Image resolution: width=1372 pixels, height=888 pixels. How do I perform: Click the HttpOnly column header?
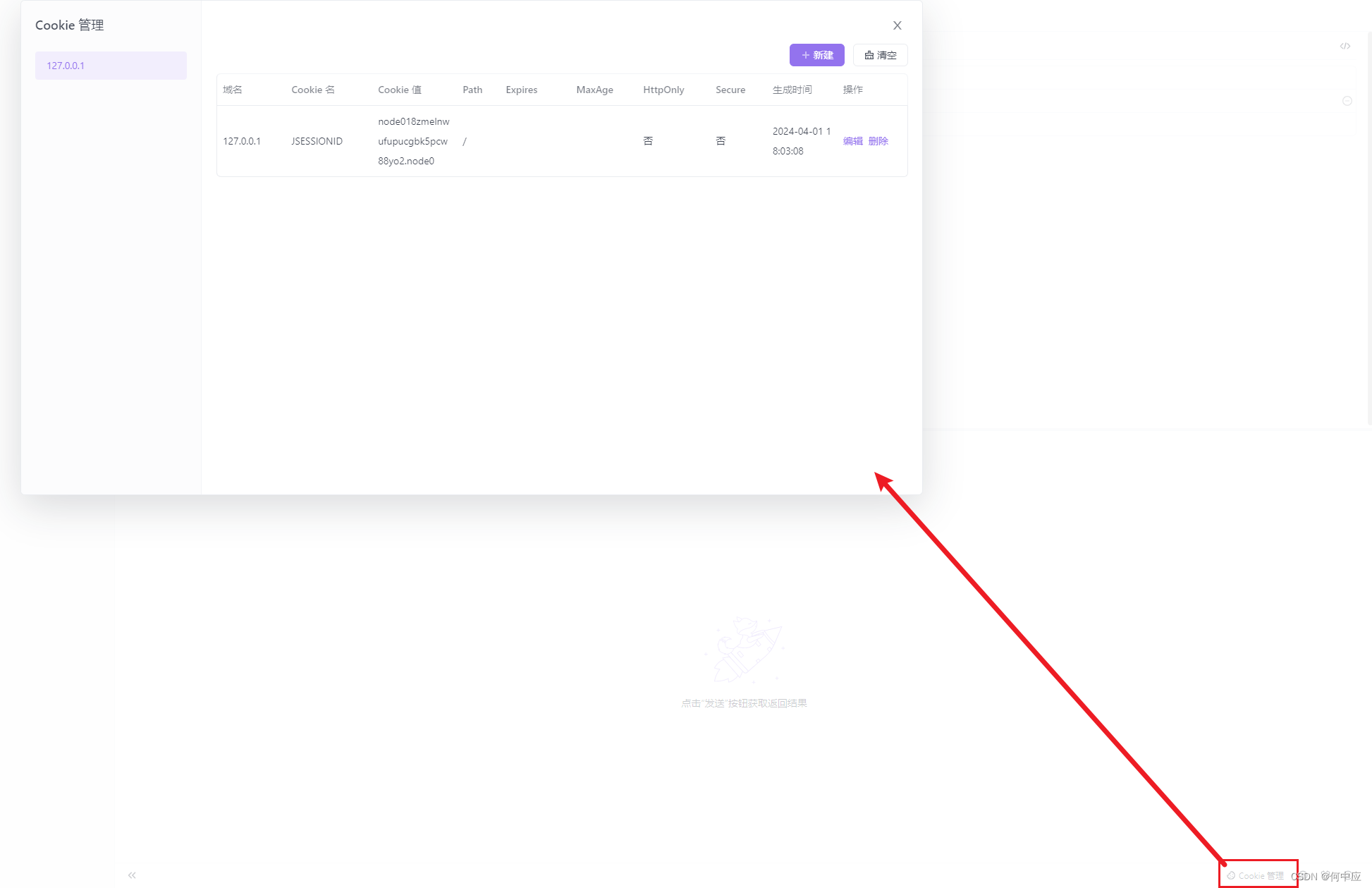tap(663, 90)
